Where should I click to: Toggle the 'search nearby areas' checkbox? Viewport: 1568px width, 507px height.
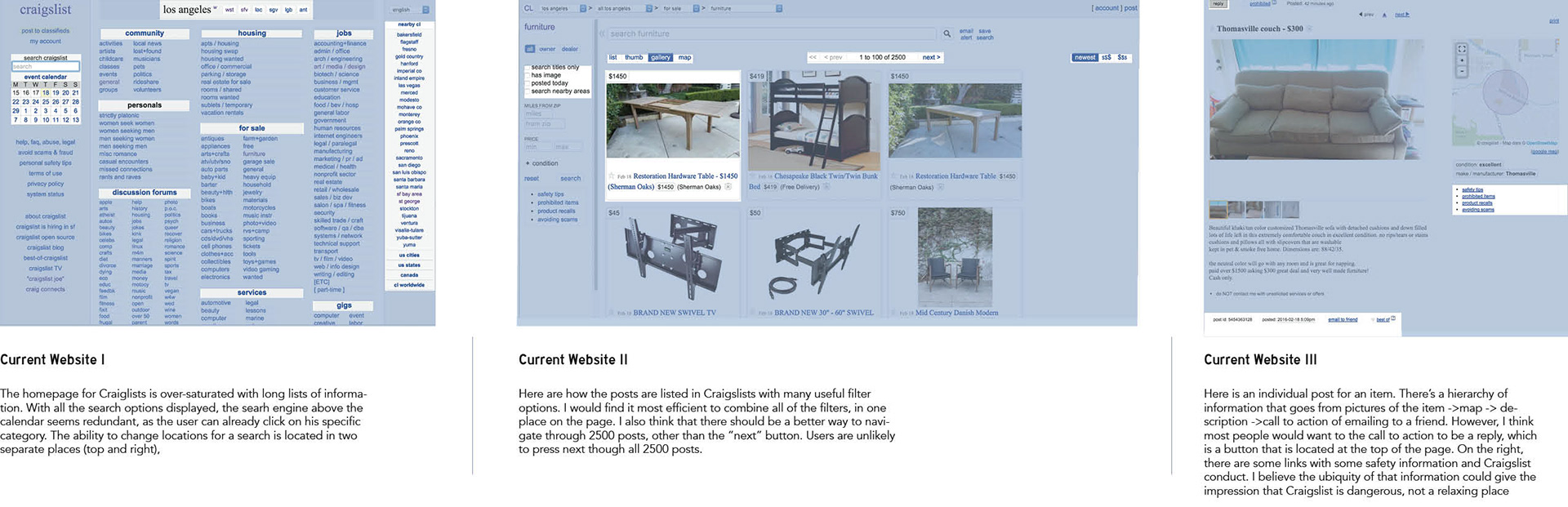[528, 91]
